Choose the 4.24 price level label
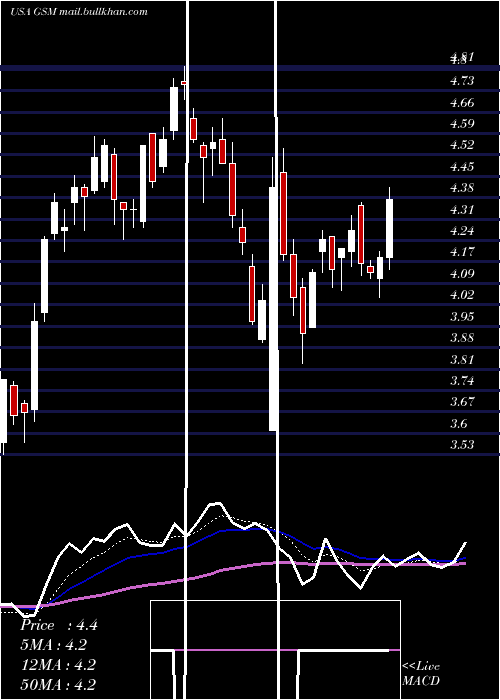This screenshot has width=500, height=700. [462, 231]
